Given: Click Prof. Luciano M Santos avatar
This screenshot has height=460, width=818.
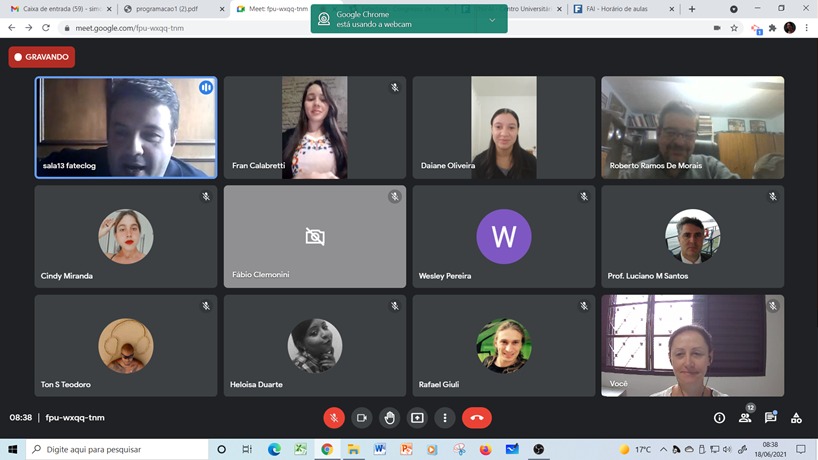Looking at the screenshot, I should pos(692,236).
